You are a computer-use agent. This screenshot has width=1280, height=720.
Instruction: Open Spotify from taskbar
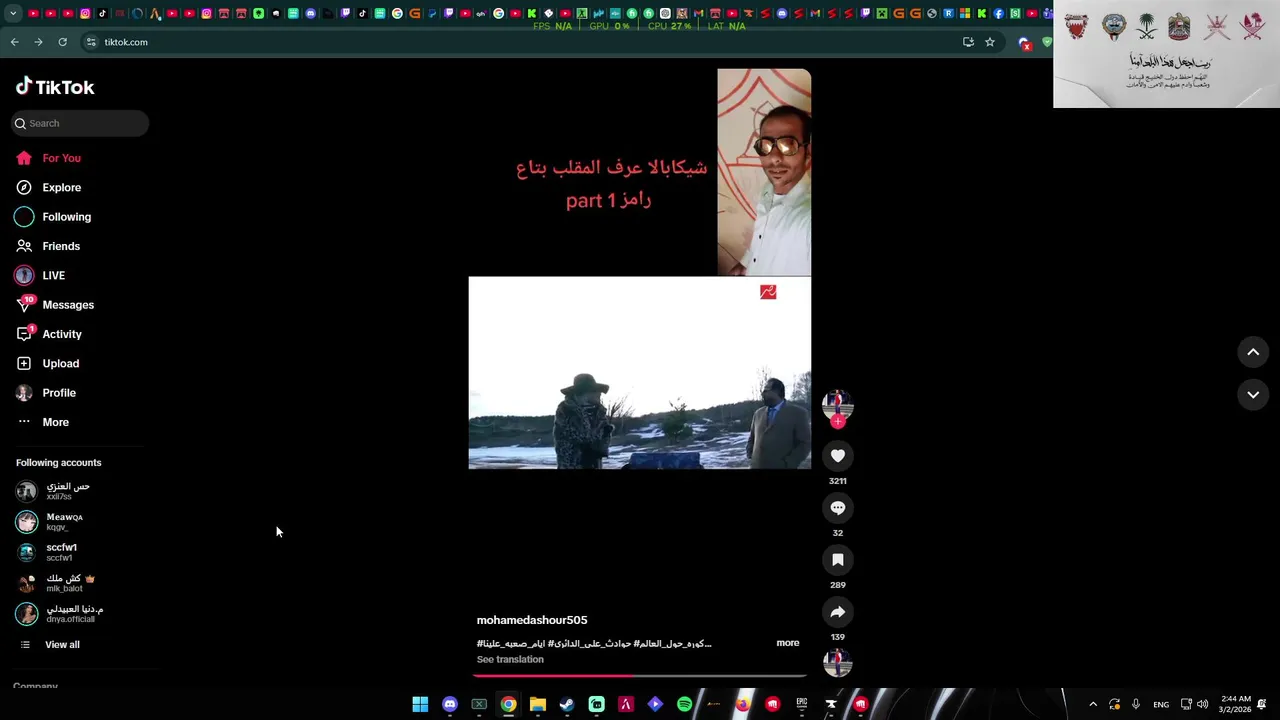tap(684, 704)
